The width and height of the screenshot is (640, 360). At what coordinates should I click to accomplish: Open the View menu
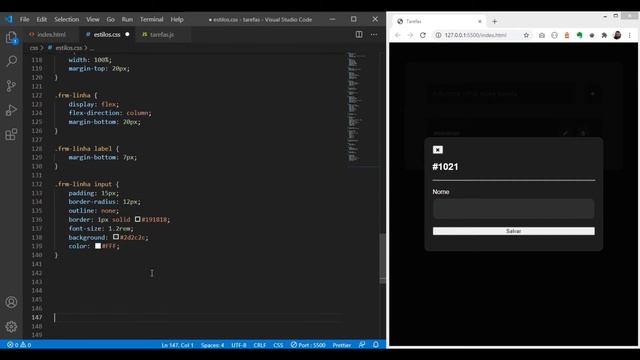93,19
